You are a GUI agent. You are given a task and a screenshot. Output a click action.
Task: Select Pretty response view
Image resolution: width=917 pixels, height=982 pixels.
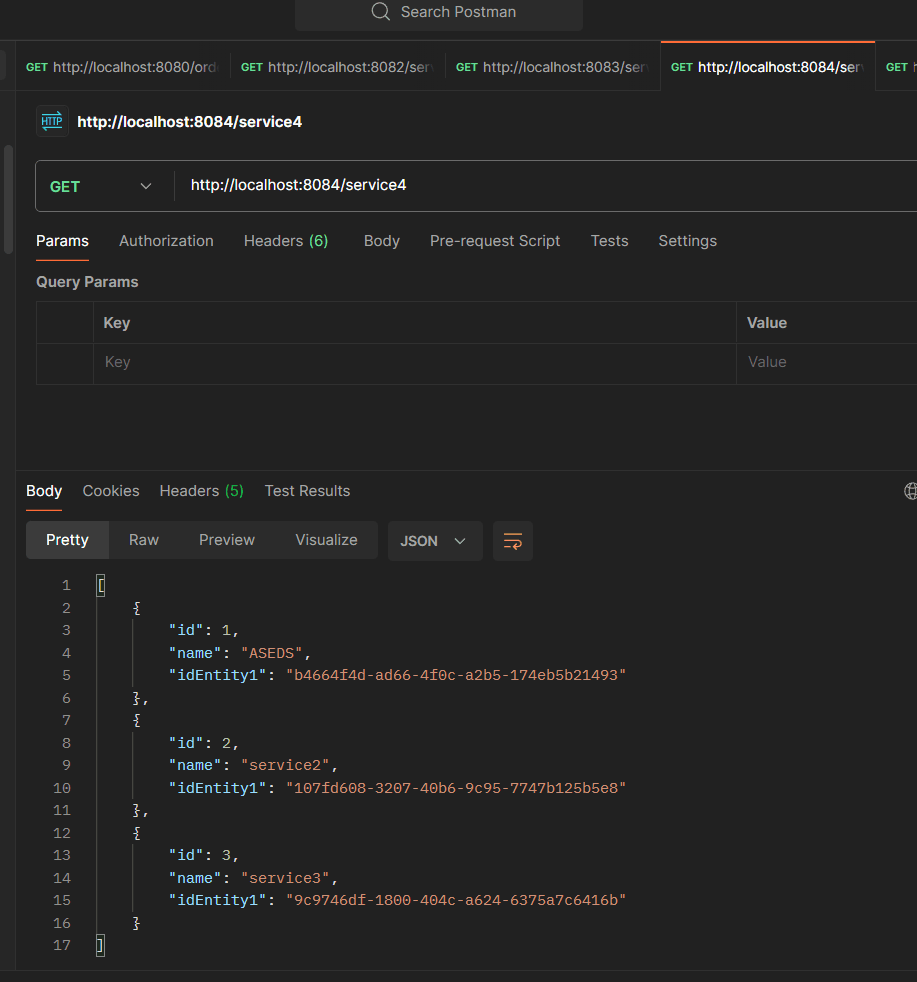pyautogui.click(x=67, y=540)
